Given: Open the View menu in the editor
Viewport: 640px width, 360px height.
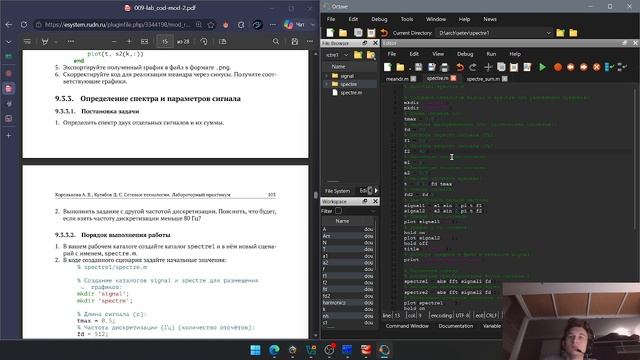Looking at the screenshot, I should point(438,54).
